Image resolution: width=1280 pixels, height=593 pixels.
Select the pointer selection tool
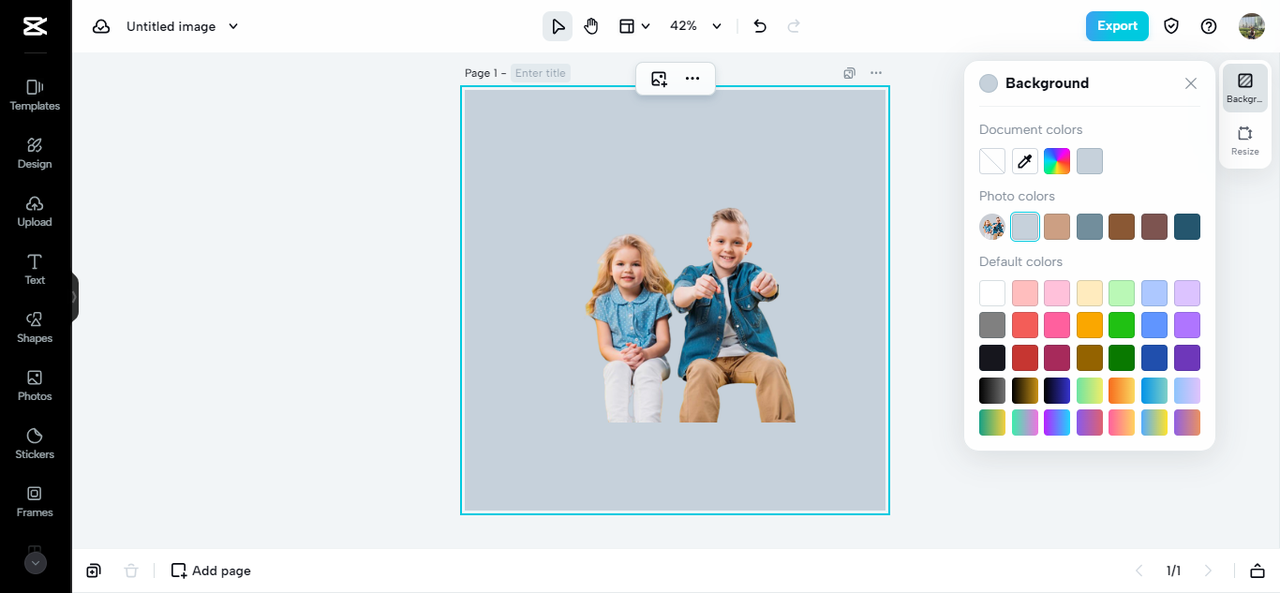[558, 26]
